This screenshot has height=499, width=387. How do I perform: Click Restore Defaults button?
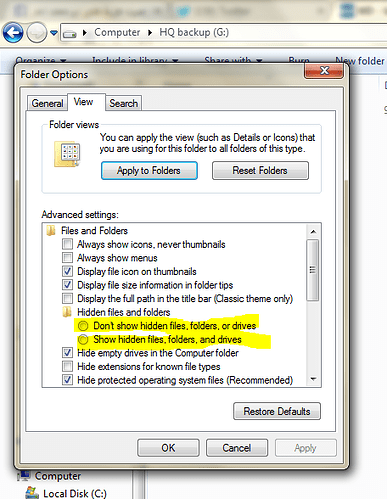pyautogui.click(x=277, y=411)
